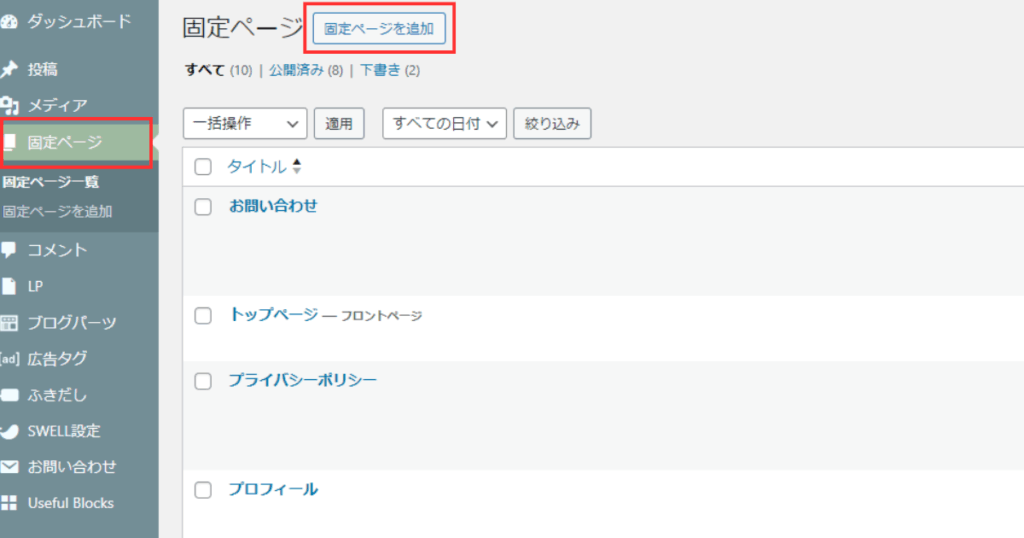Show すべて (10) pages filter
Image resolution: width=1024 pixels, height=538 pixels.
[x=218, y=71]
